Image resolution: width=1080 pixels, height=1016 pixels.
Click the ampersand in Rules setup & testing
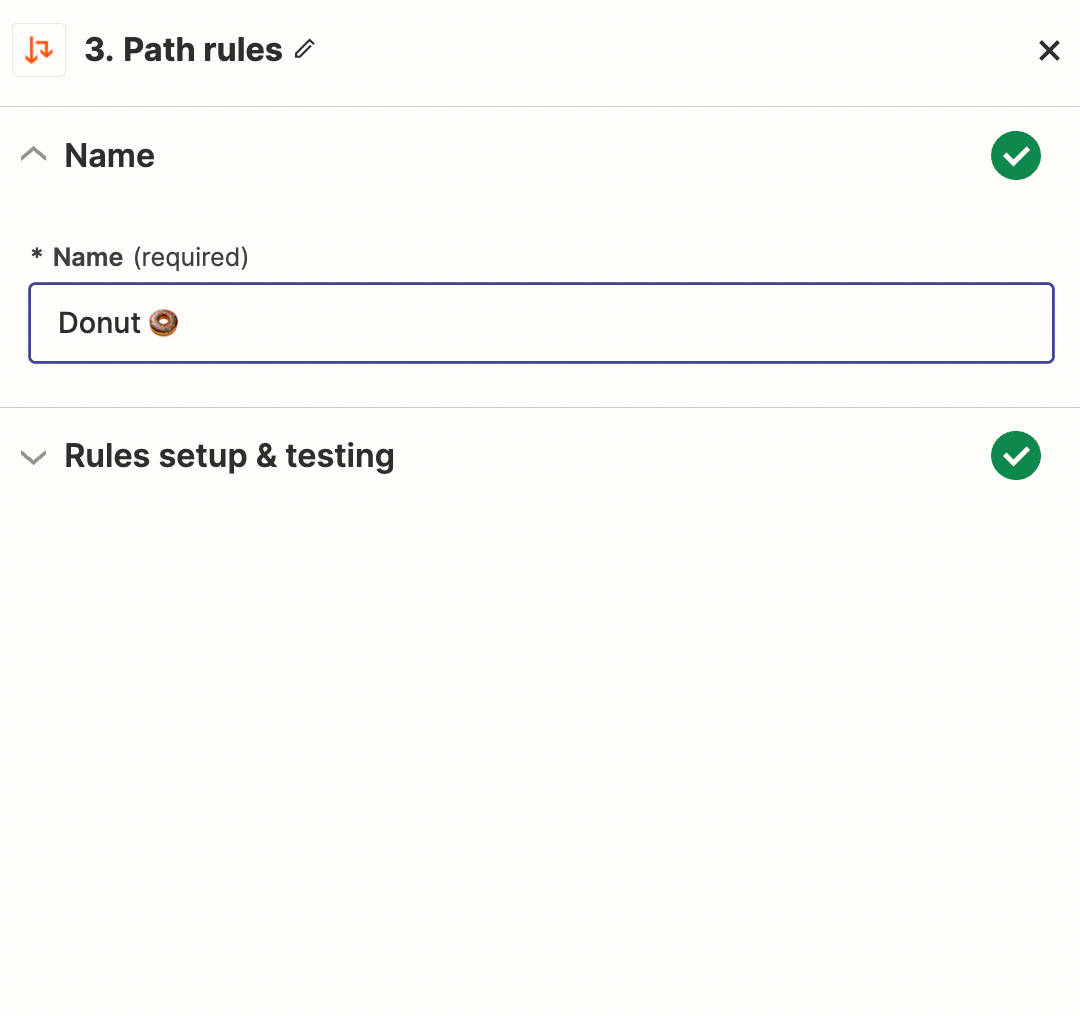click(x=266, y=456)
